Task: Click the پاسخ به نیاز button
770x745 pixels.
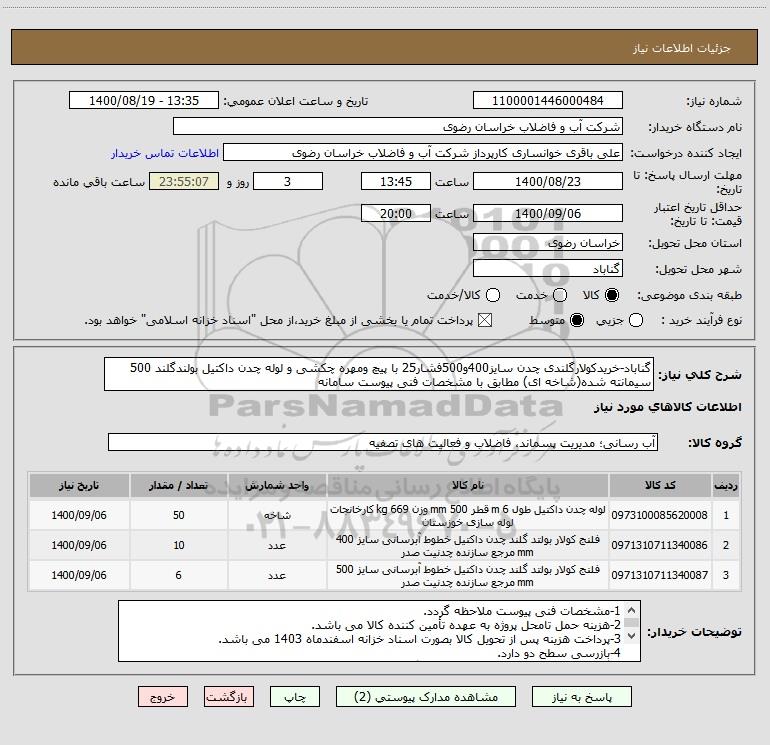Action: click(x=581, y=696)
